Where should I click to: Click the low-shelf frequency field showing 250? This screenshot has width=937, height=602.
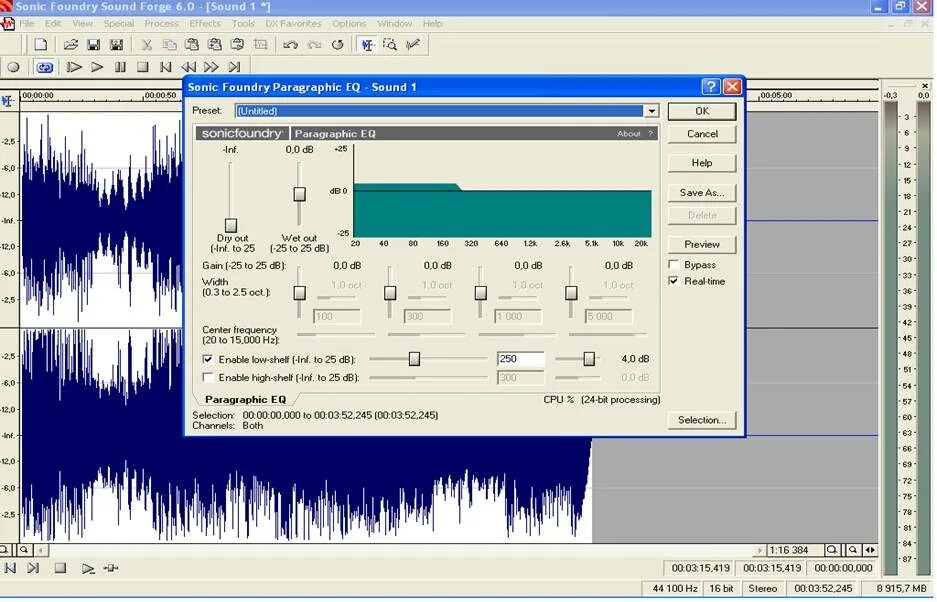click(520, 359)
